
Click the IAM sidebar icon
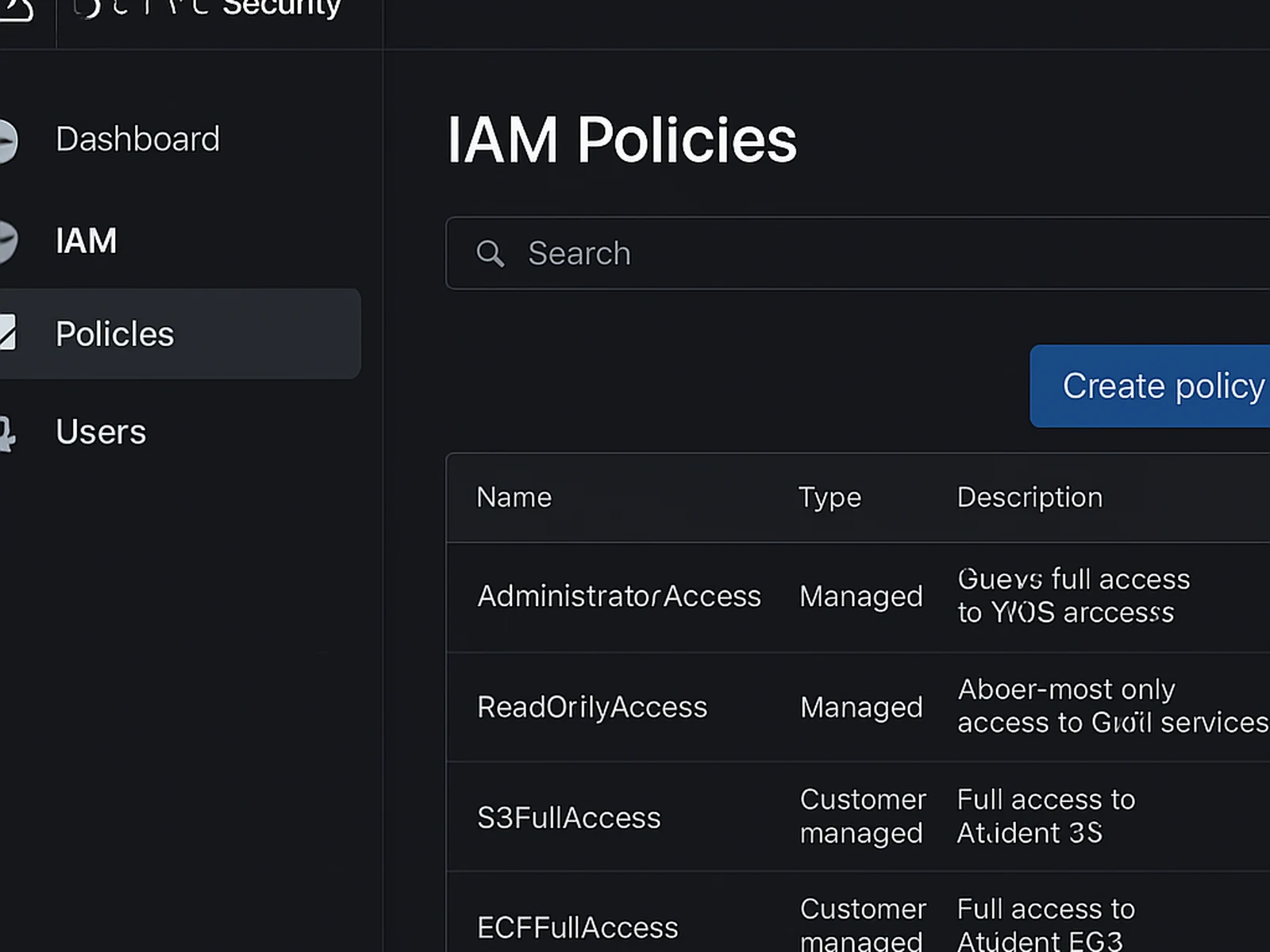tap(6, 241)
